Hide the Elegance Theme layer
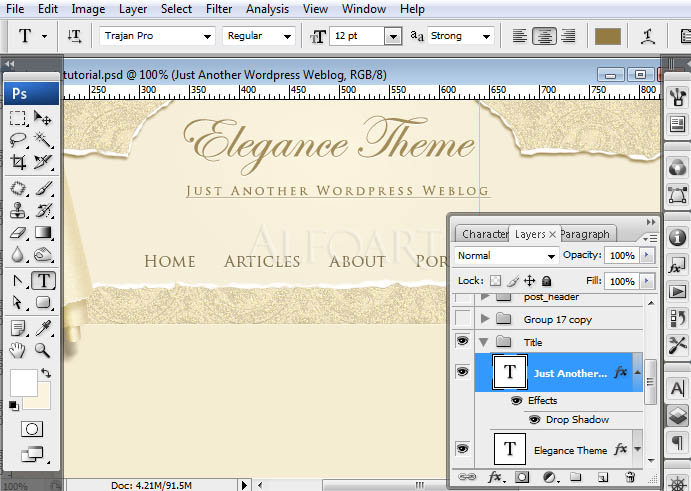 coord(462,449)
